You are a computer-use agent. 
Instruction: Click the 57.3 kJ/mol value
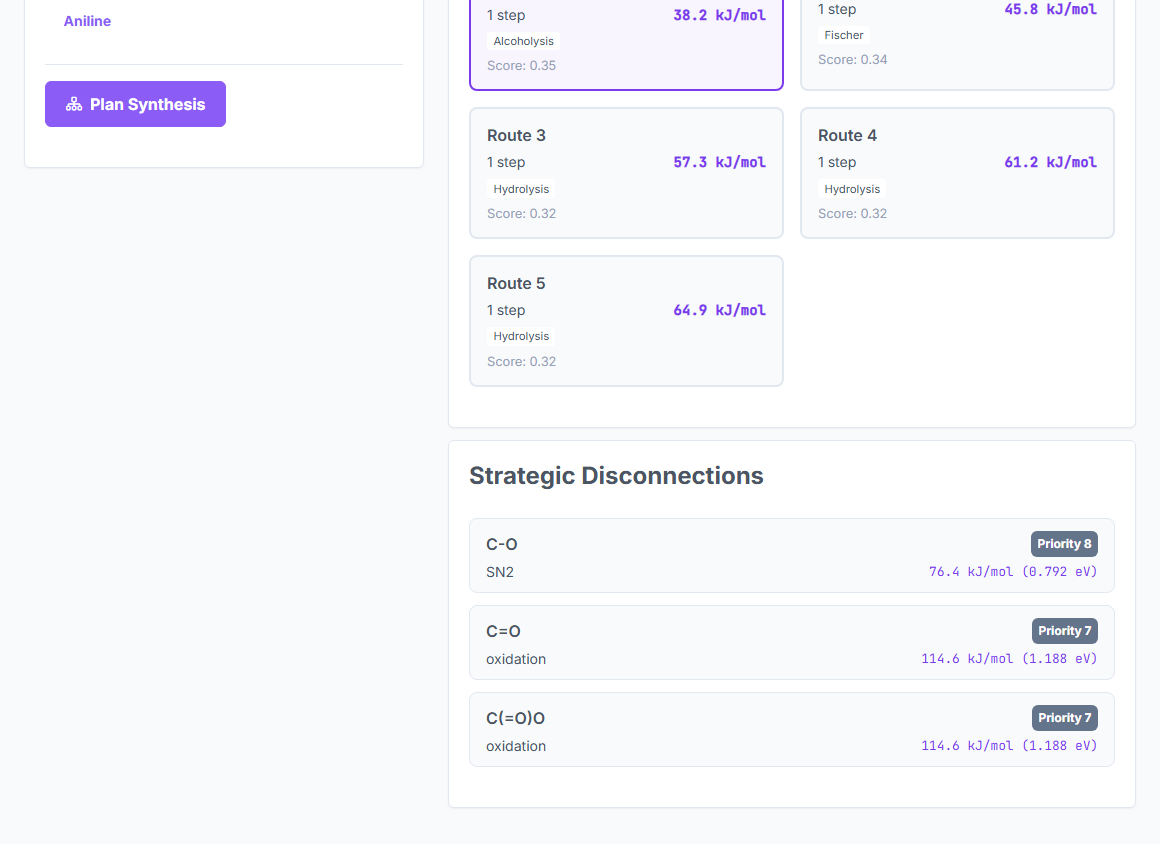pos(719,162)
